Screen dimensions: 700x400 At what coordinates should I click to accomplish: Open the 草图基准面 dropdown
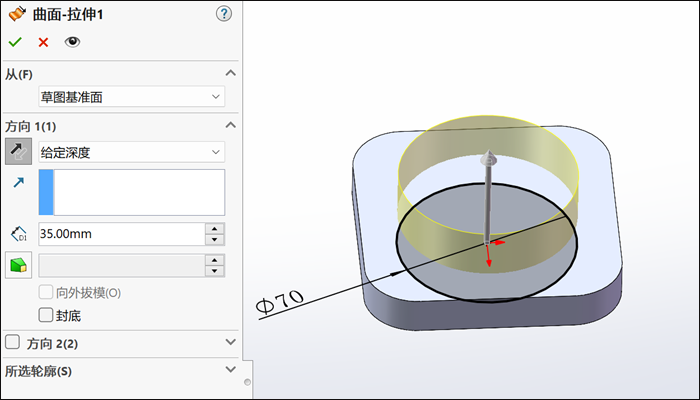131,97
